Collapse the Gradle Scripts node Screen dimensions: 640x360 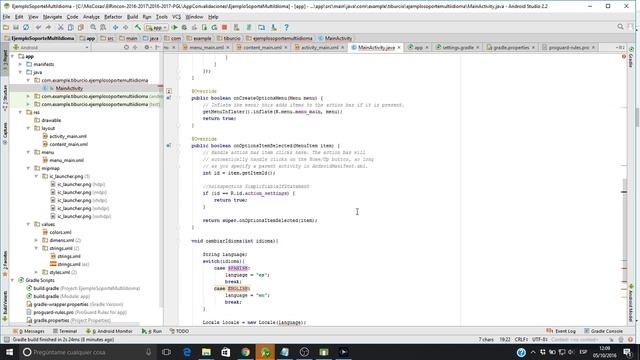(x=12, y=280)
